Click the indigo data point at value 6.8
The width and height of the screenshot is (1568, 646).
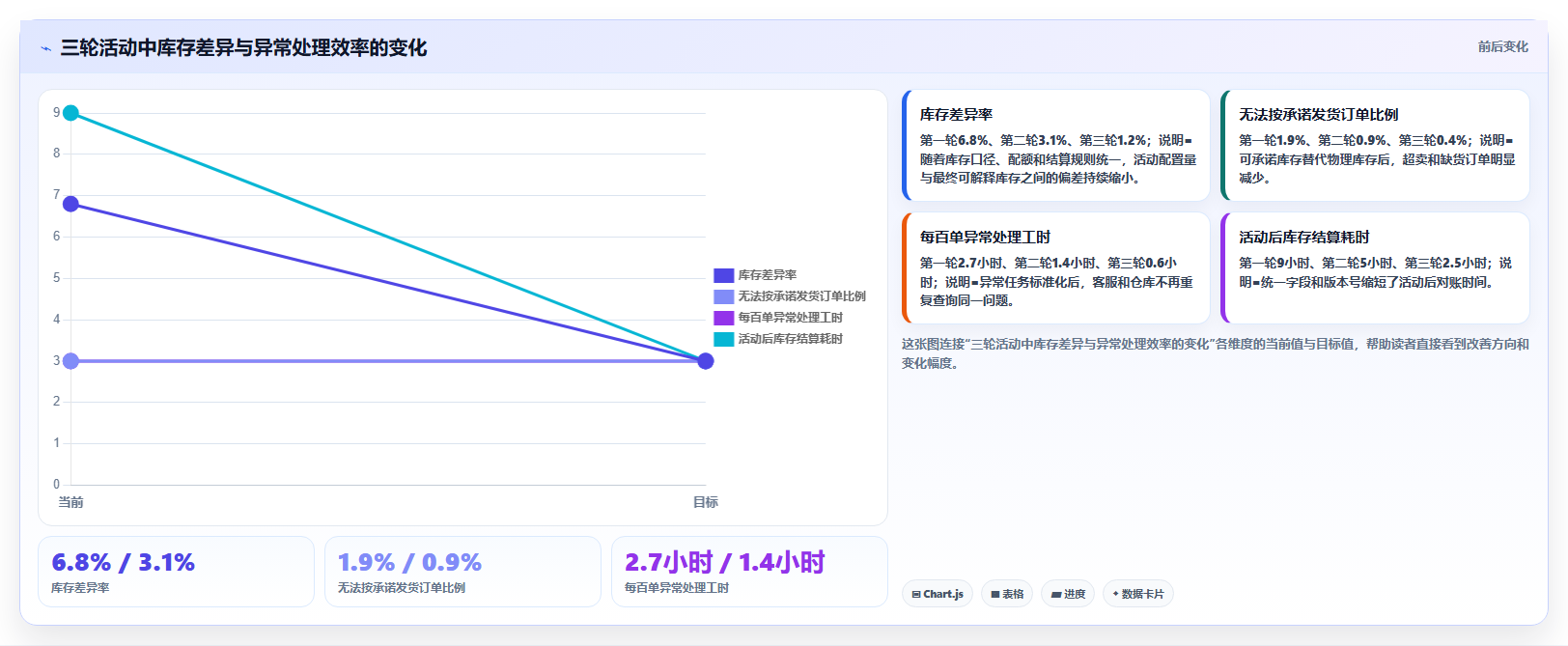pos(70,204)
